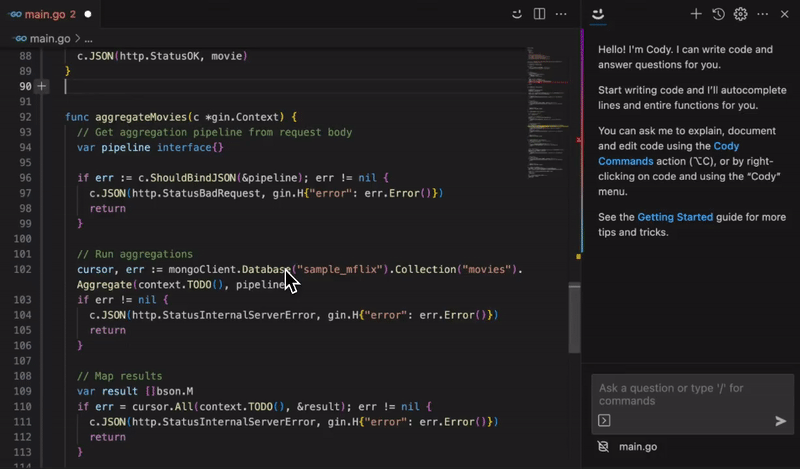The height and width of the screenshot is (469, 800).
Task: Expand the breadcrumb ellipsis after main.go
Action: point(88,38)
